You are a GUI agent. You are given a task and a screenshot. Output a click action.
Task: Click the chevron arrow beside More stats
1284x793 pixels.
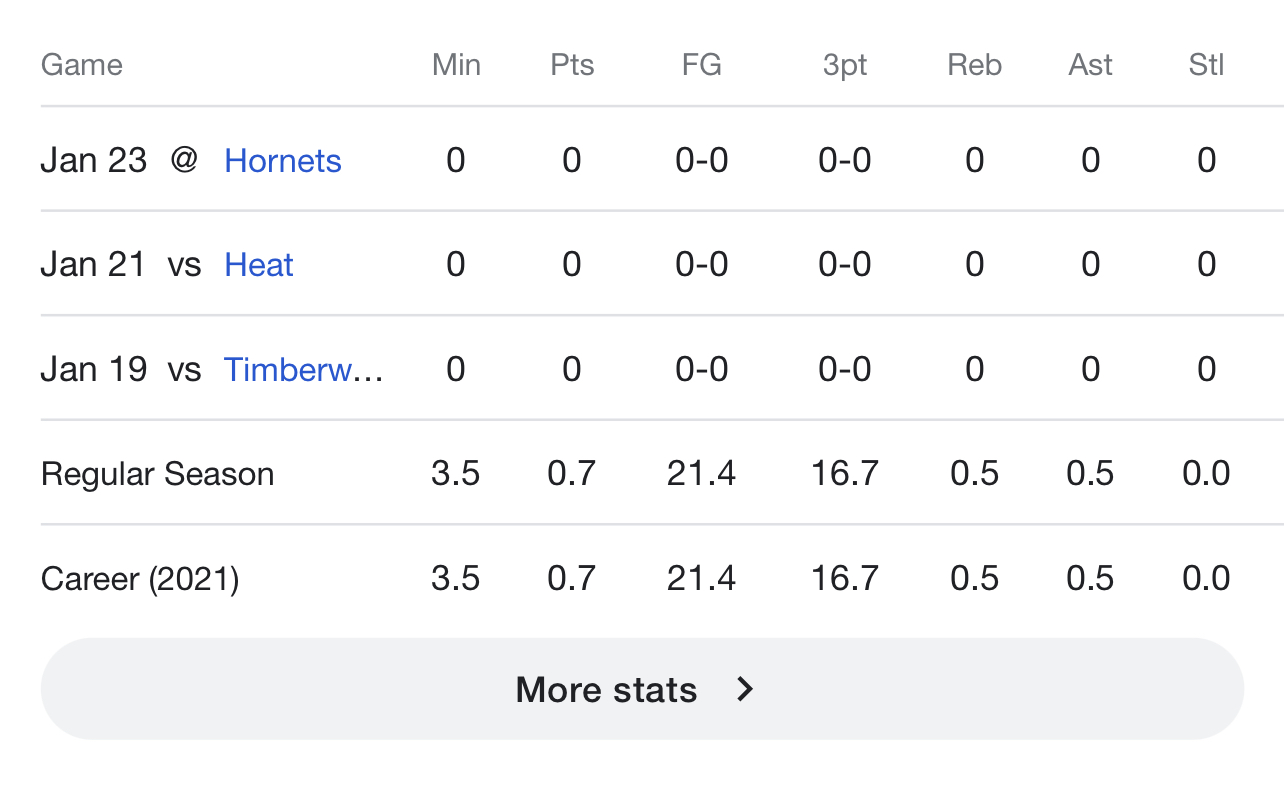tap(744, 689)
